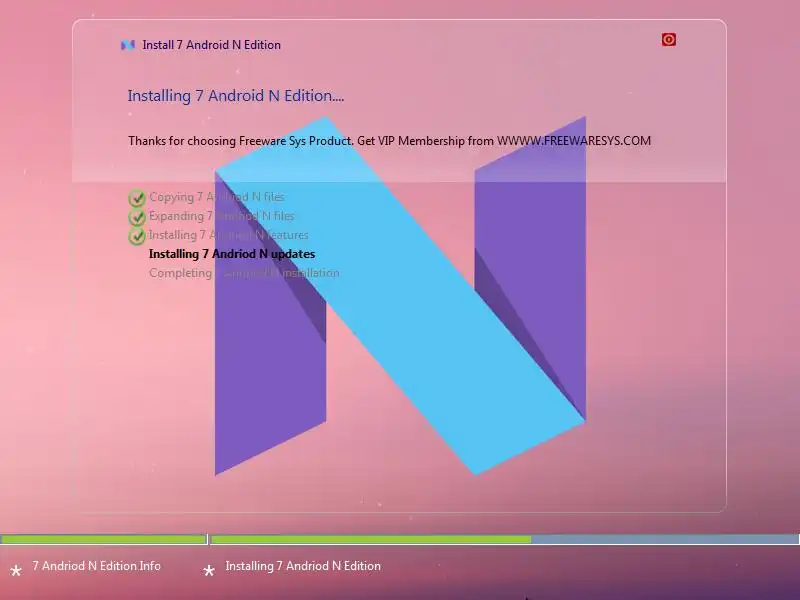Select the 'Expanding 7 Andriod N files' step
Screen dimensions: 800x600
pyautogui.click(x=221, y=216)
